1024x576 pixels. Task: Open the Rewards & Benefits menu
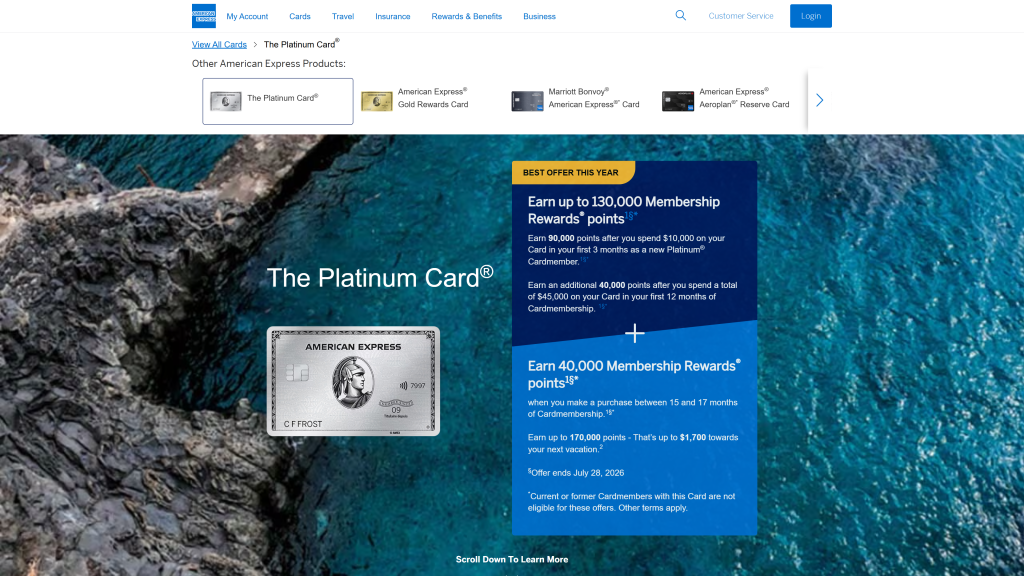click(466, 16)
